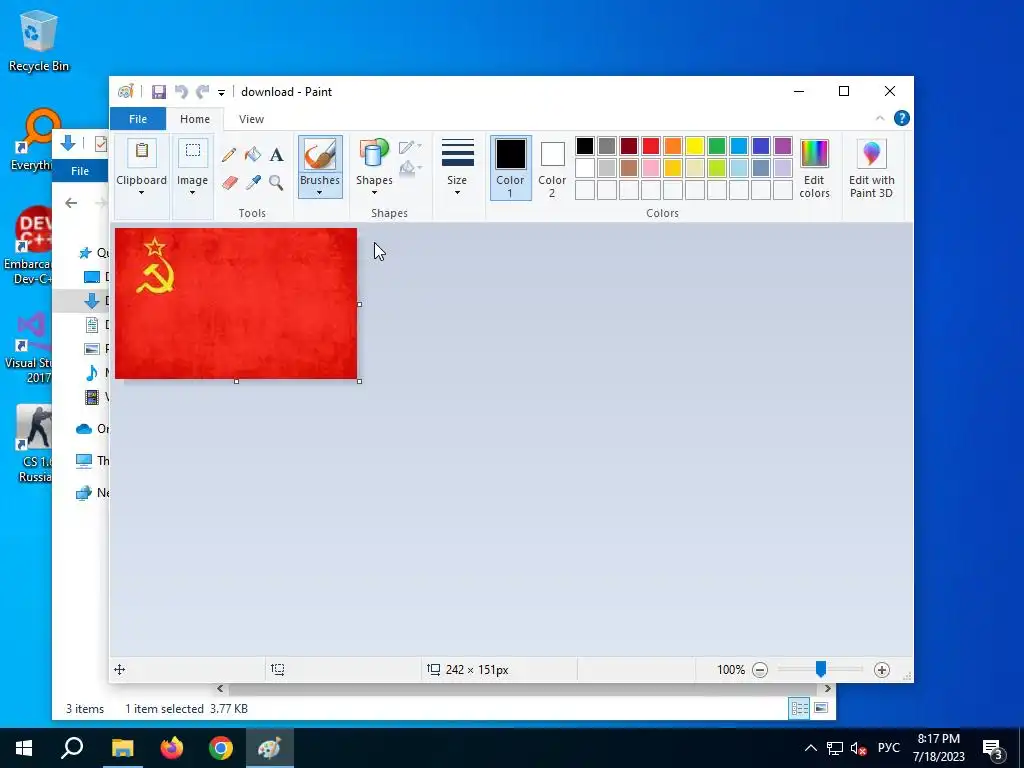Screen dimensions: 1024x768
Task: Pick the pink color swatch
Action: coord(650,168)
